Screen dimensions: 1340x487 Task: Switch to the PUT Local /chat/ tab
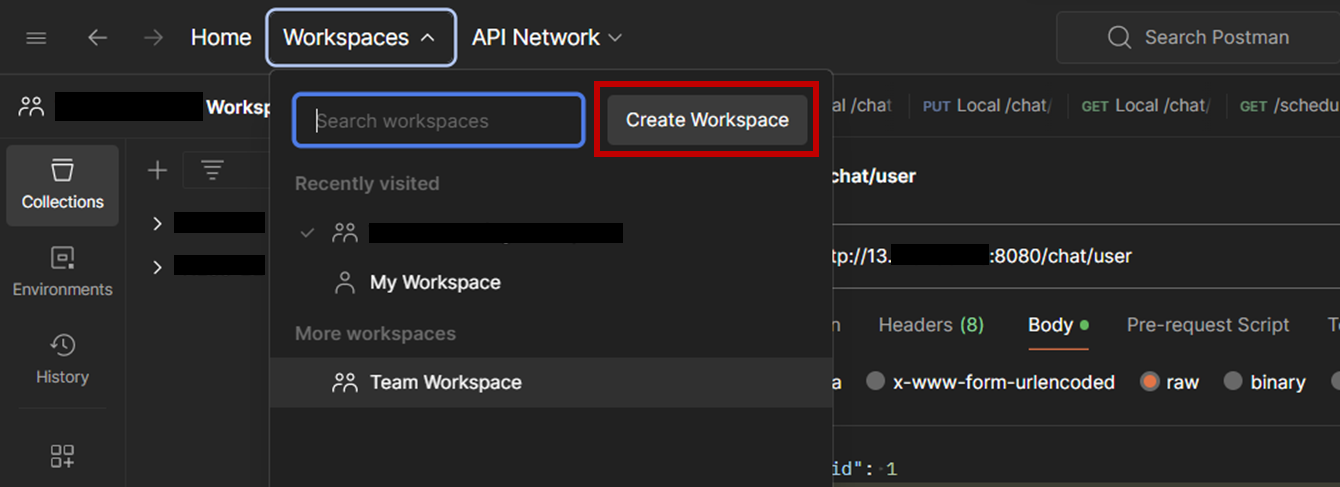[x=987, y=105]
